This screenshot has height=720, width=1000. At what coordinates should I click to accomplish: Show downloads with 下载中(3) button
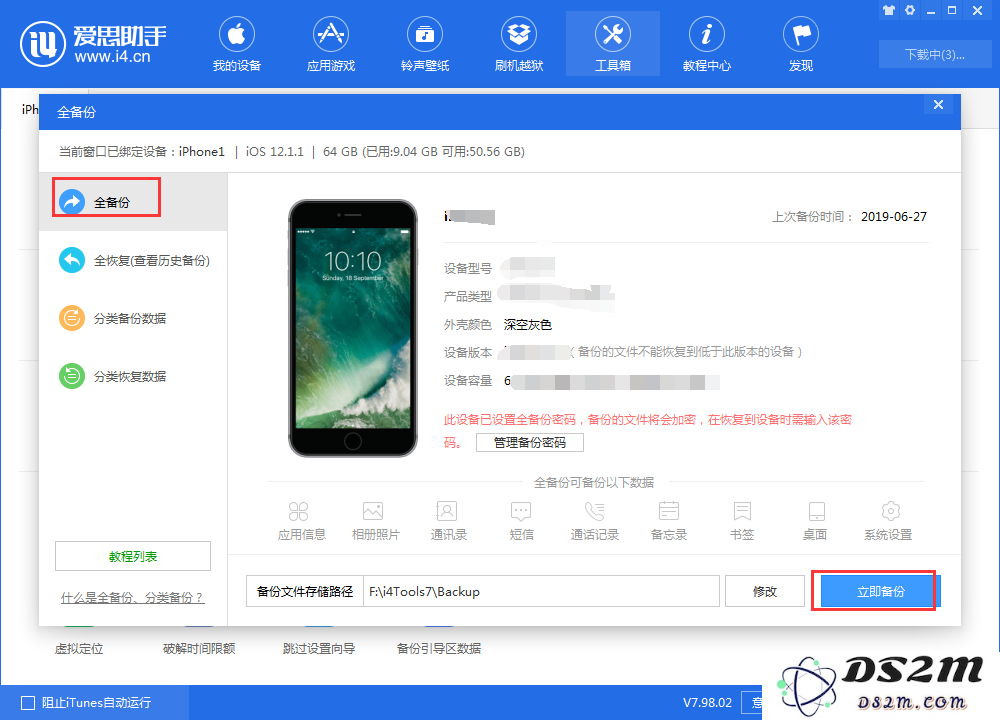tap(934, 55)
